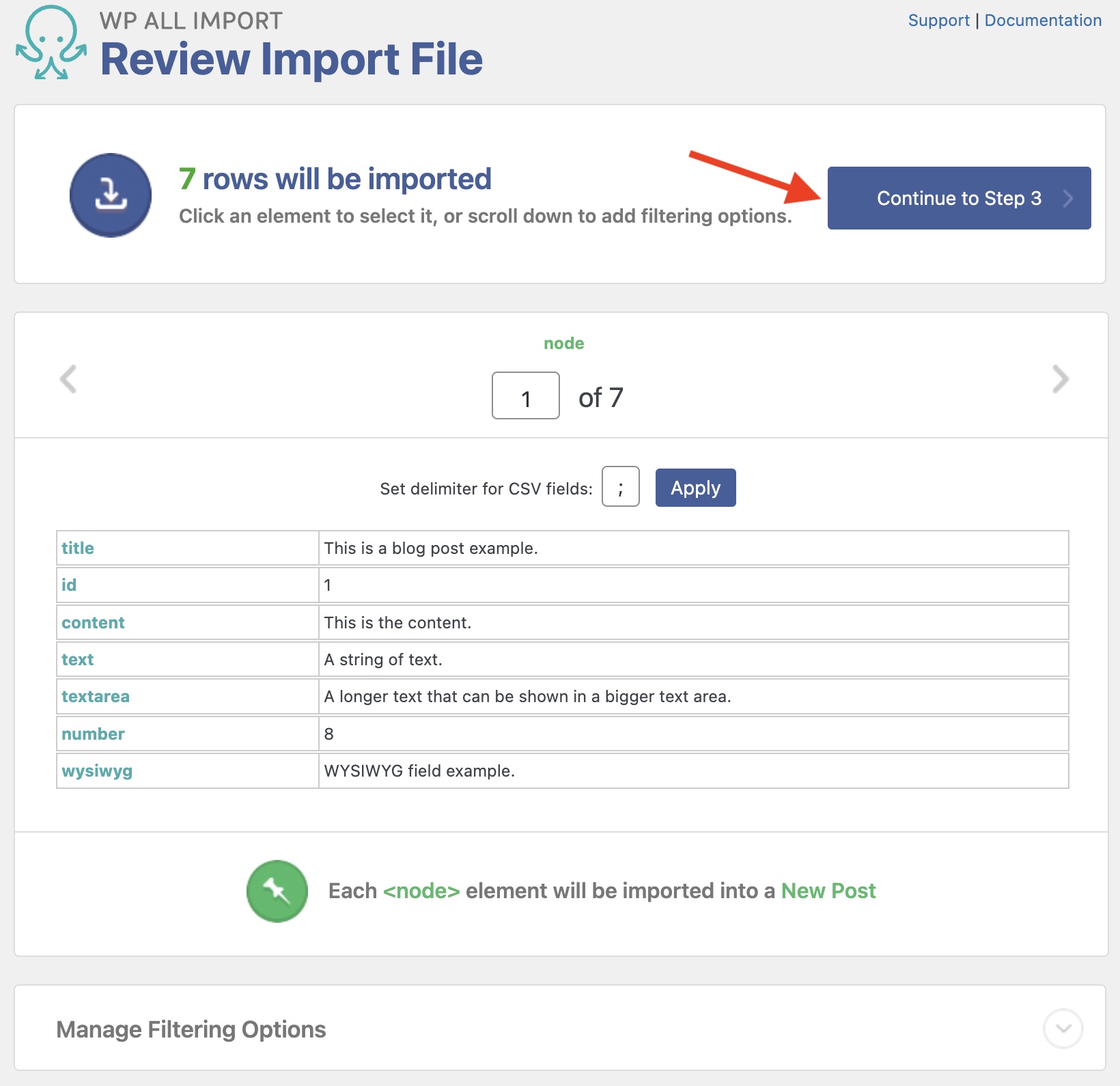Select the wysiwyg field row
Screen dimensions: 1120x1086
click(x=96, y=770)
